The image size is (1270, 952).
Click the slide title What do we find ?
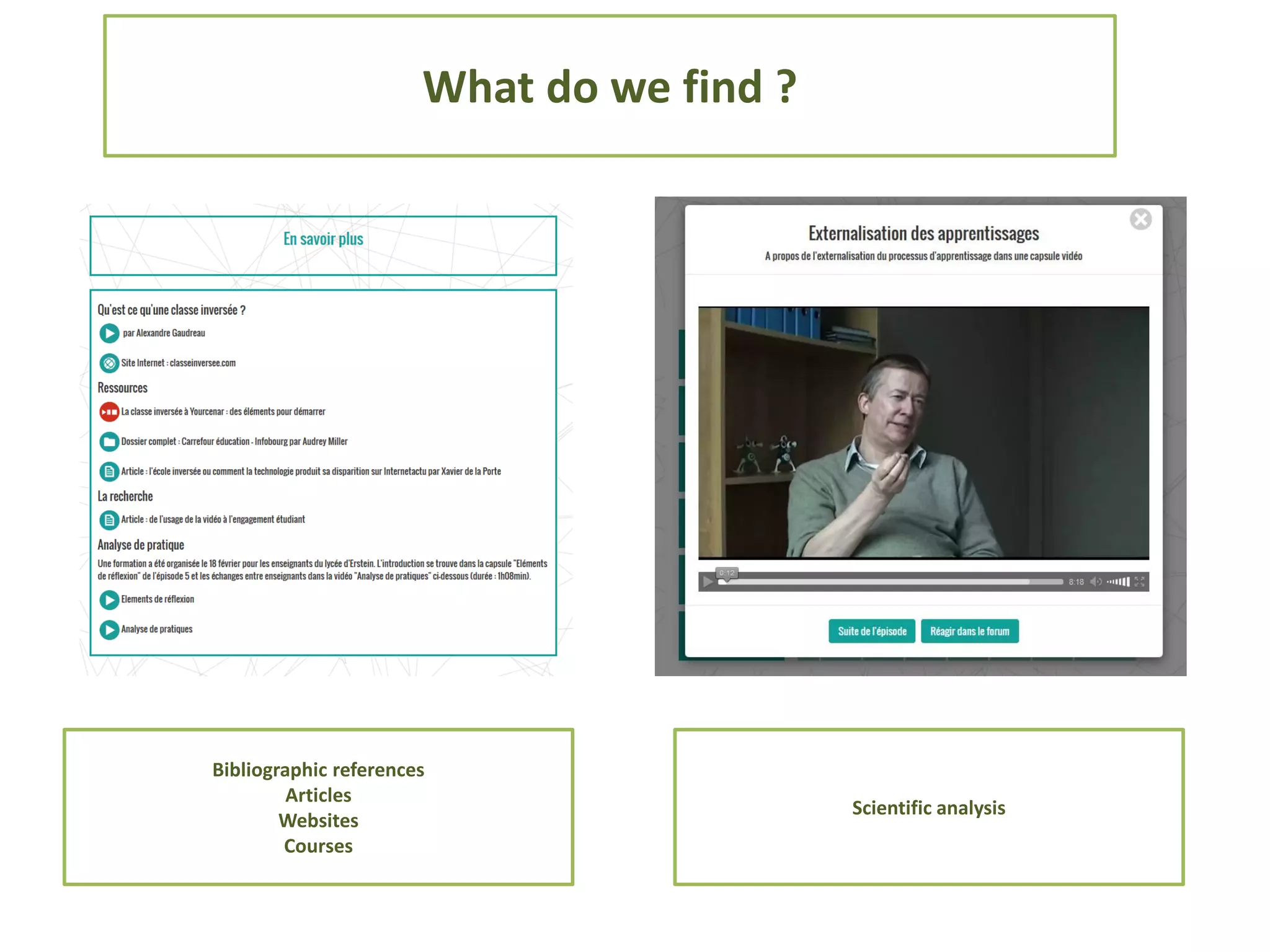(610, 87)
